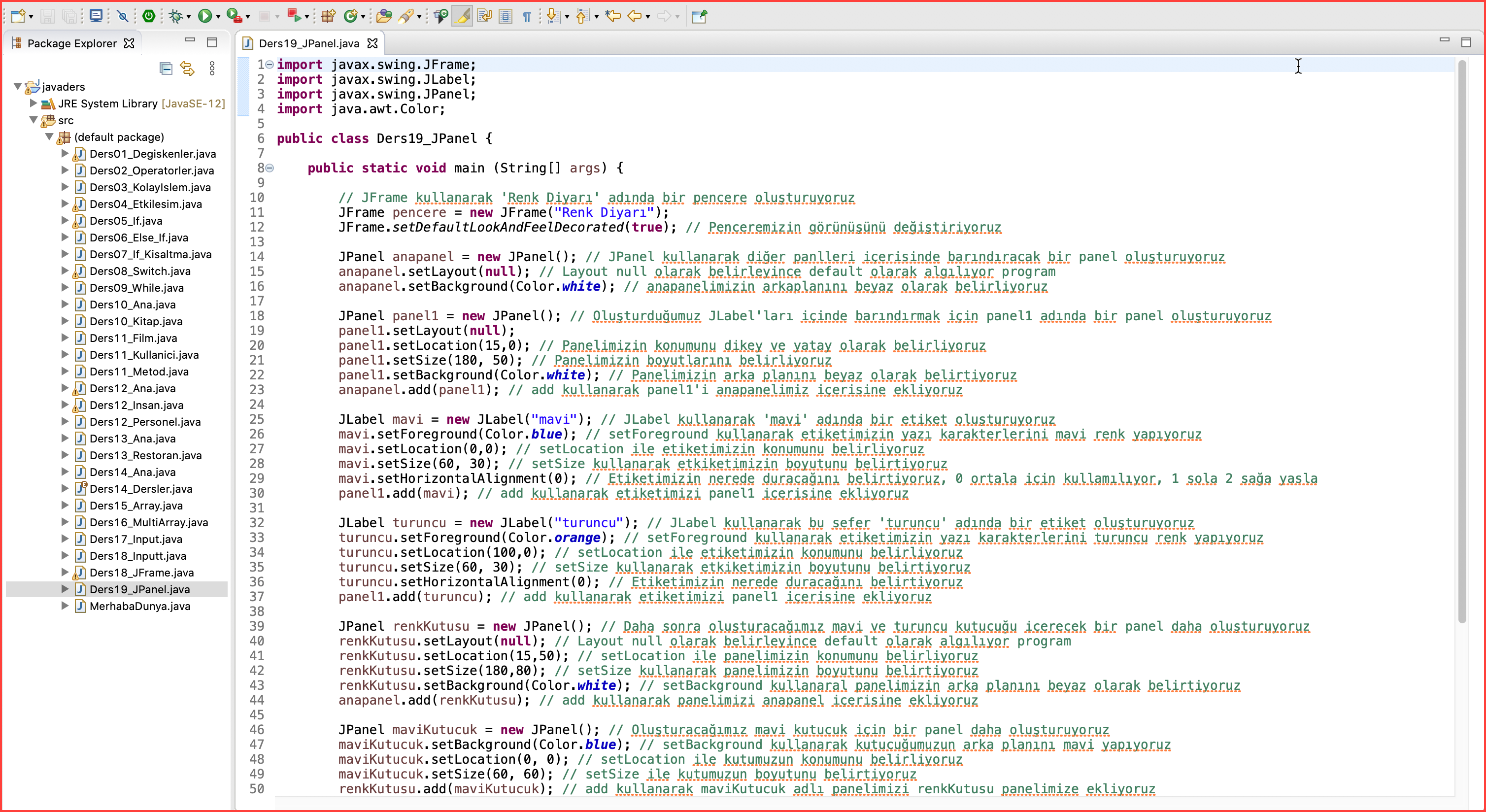Start Debug with the bug icon
The image size is (1486, 812).
[x=175, y=16]
